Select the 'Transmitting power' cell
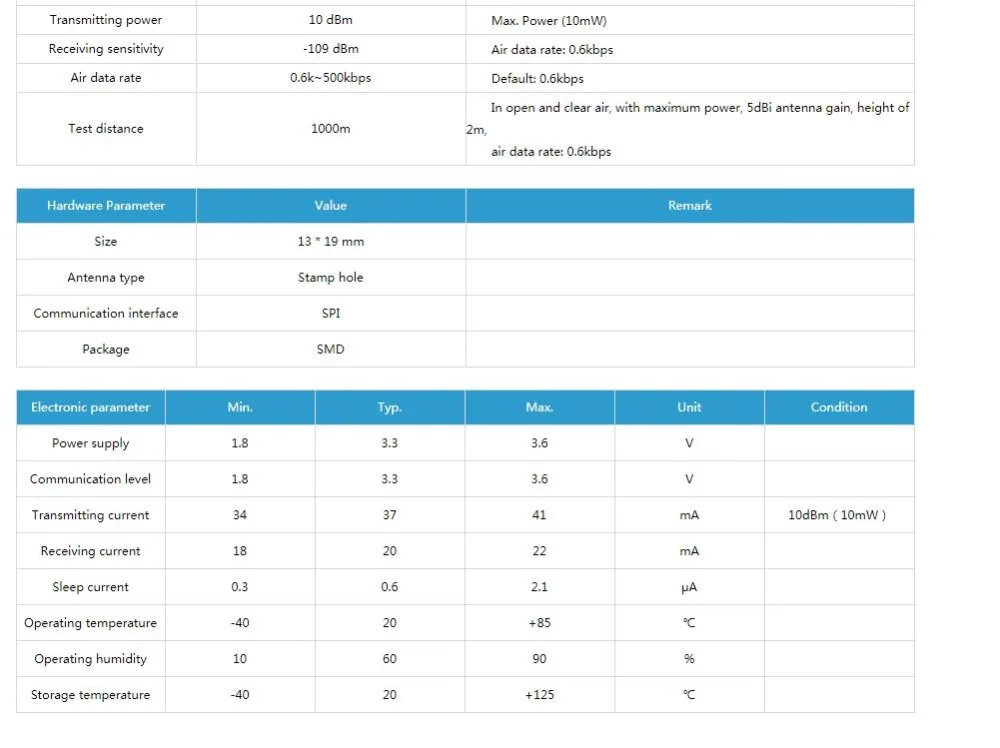Viewport: 1000px width, 748px height. pyautogui.click(x=106, y=20)
